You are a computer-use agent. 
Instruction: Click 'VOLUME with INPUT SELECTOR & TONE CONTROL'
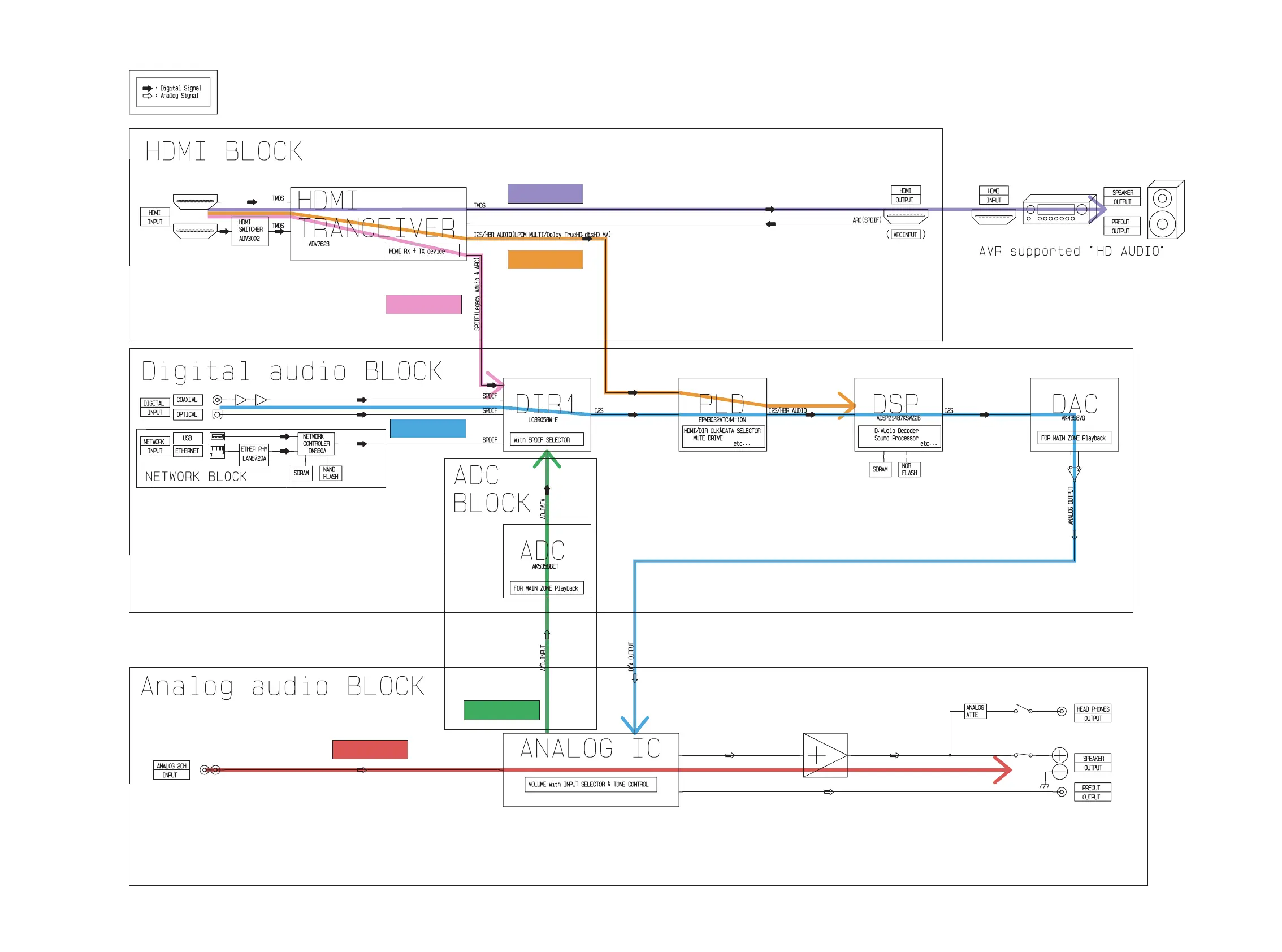pyautogui.click(x=590, y=785)
